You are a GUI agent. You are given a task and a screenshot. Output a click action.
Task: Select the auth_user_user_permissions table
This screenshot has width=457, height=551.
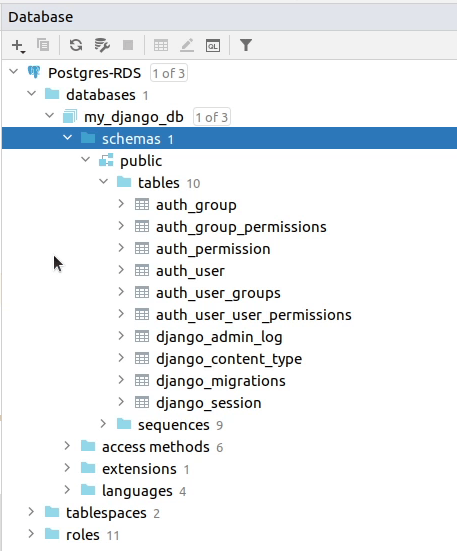(x=254, y=316)
